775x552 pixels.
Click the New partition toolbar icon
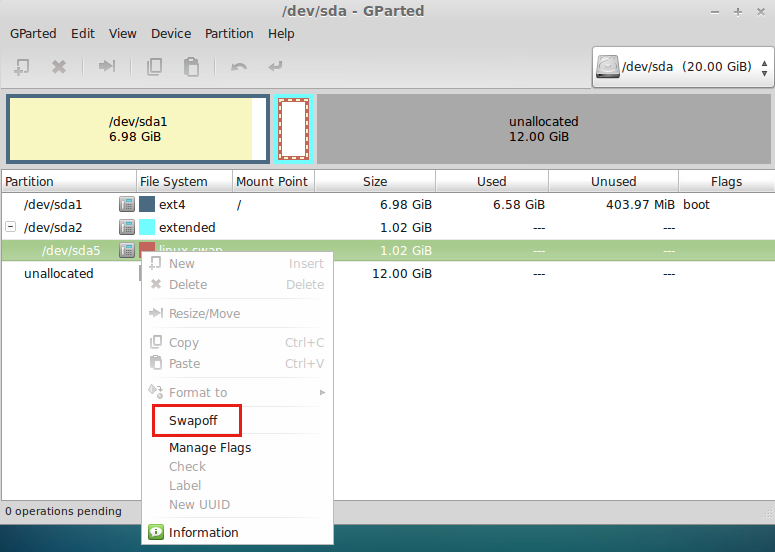(x=22, y=67)
